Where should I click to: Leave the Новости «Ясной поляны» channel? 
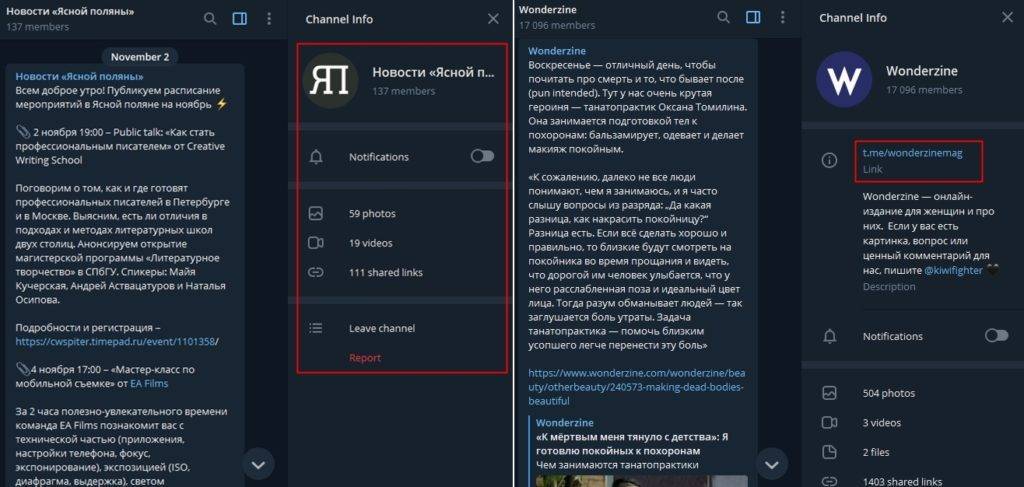pyautogui.click(x=381, y=328)
